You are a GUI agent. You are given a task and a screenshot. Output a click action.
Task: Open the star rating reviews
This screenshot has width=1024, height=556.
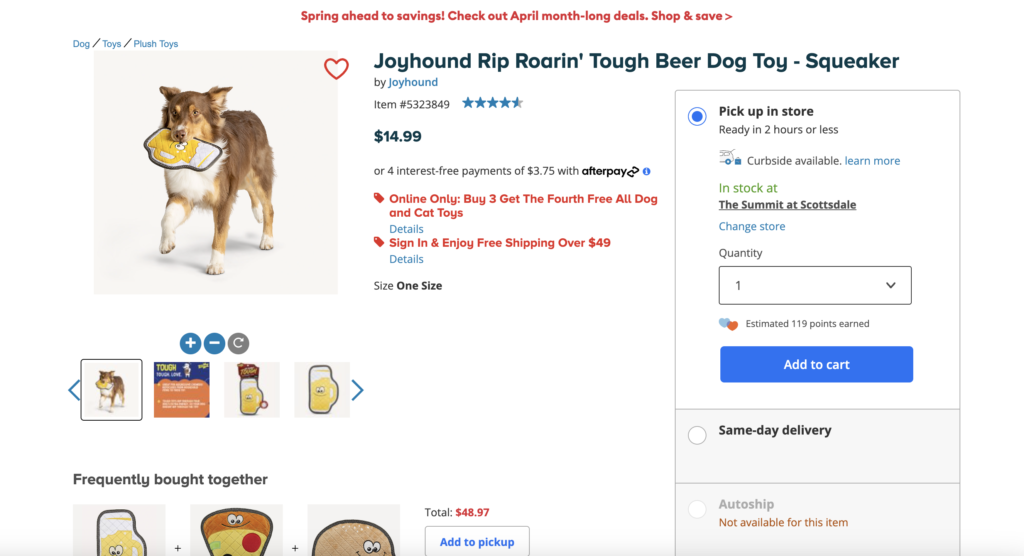click(492, 103)
